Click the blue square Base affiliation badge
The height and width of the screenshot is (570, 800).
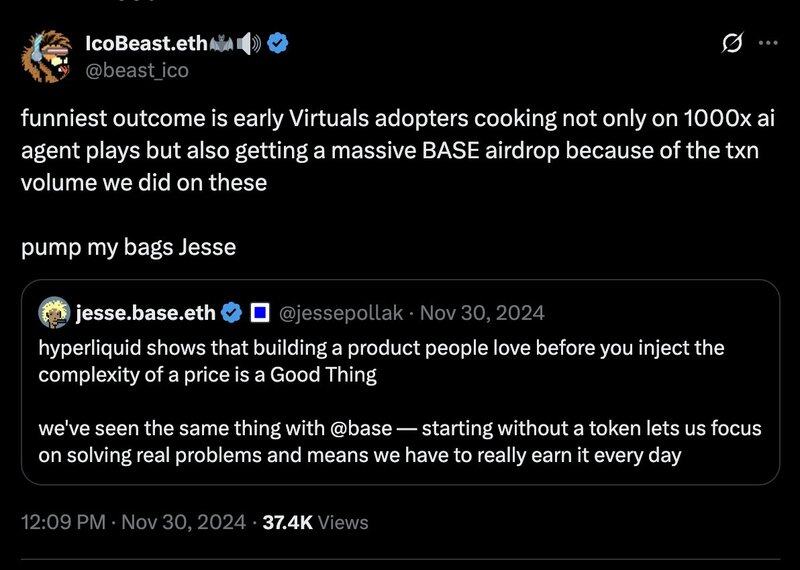(260, 312)
